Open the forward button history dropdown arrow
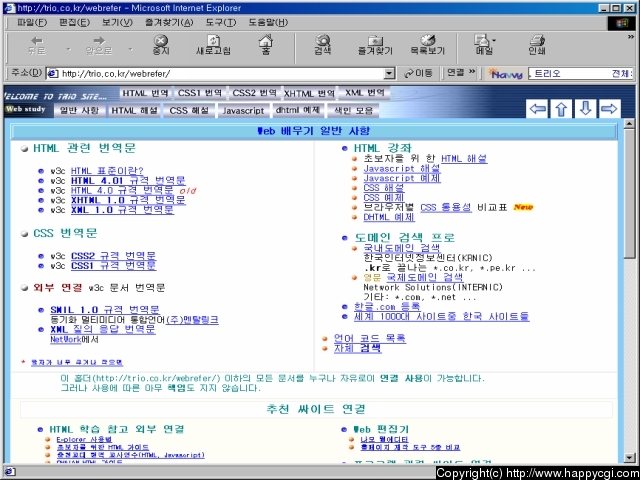 coord(130,49)
